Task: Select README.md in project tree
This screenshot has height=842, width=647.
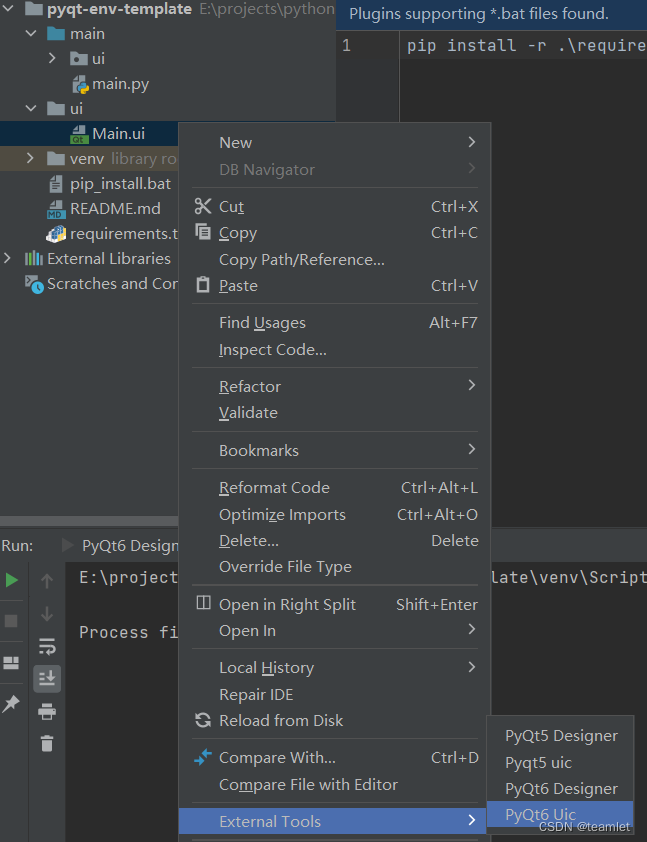Action: click(115, 209)
